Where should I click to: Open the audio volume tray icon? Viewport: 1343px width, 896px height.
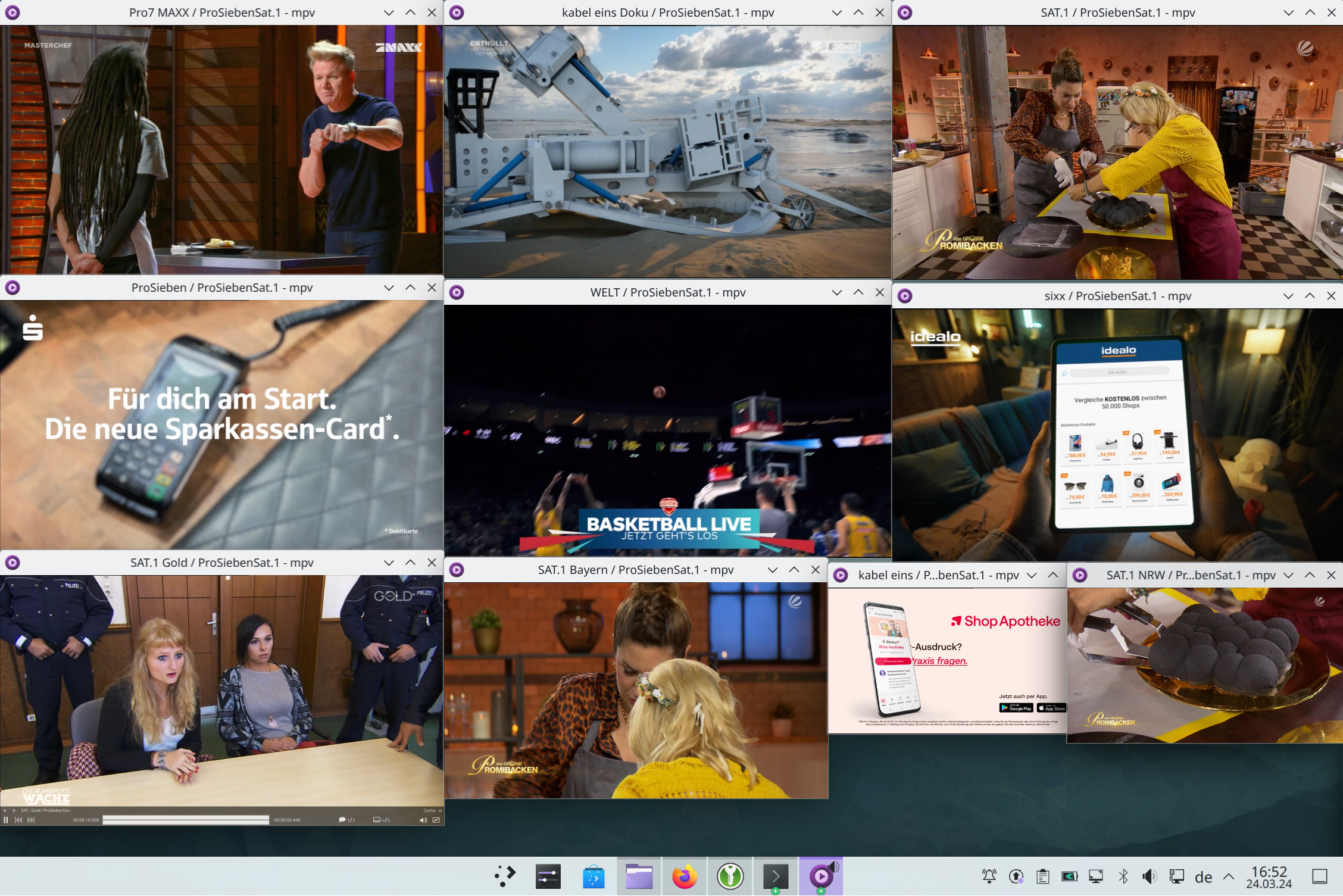pyautogui.click(x=1150, y=876)
